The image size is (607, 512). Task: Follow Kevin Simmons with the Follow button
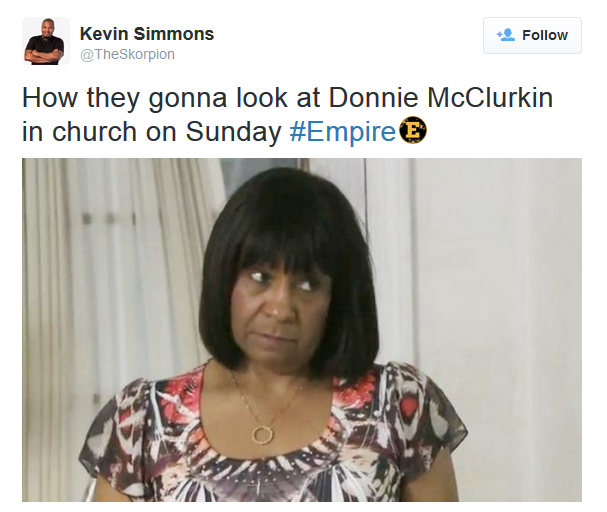pos(532,35)
